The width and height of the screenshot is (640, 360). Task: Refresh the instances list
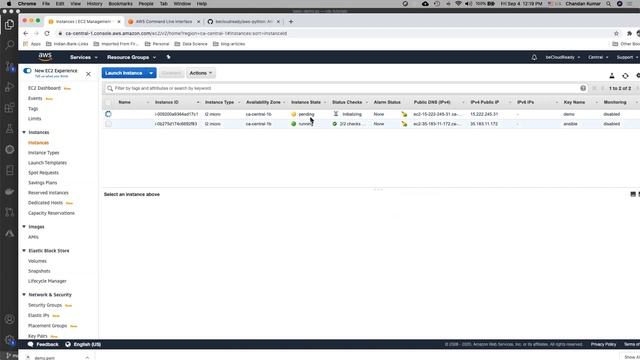[625, 76]
